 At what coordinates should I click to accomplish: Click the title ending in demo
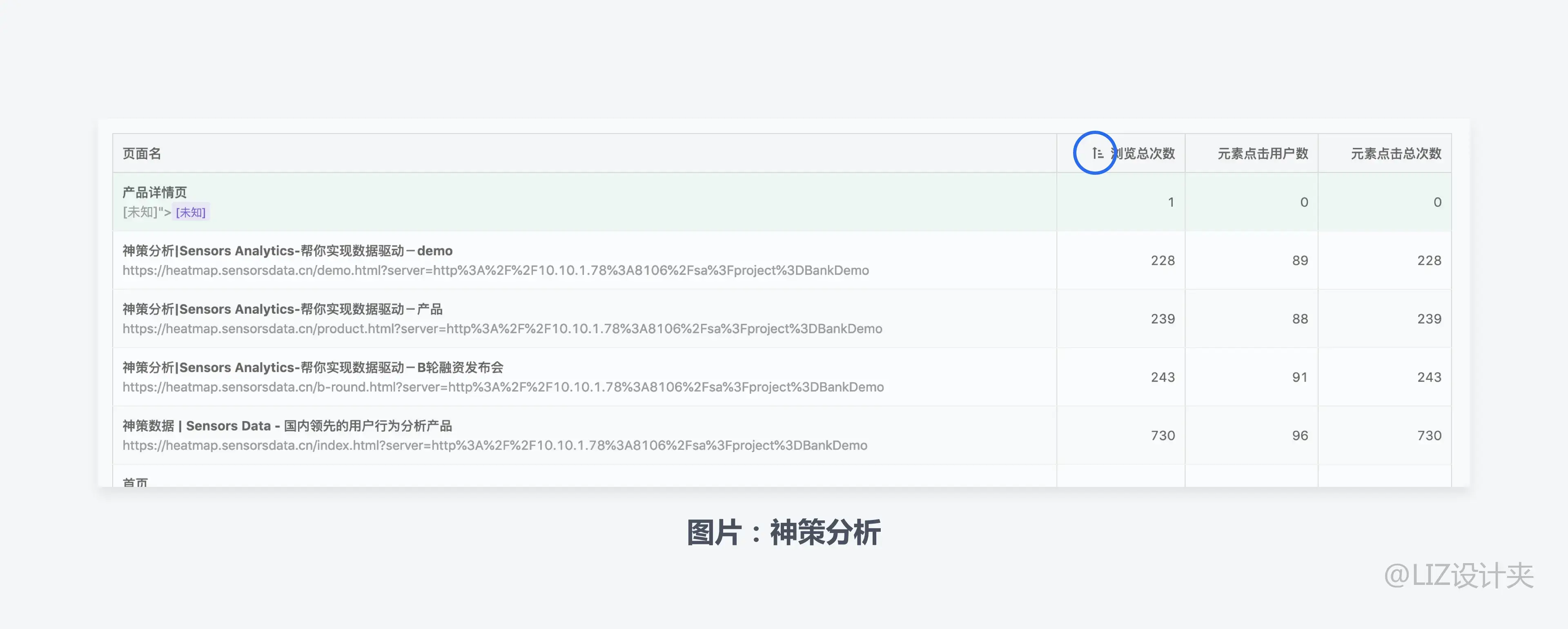[x=287, y=251]
